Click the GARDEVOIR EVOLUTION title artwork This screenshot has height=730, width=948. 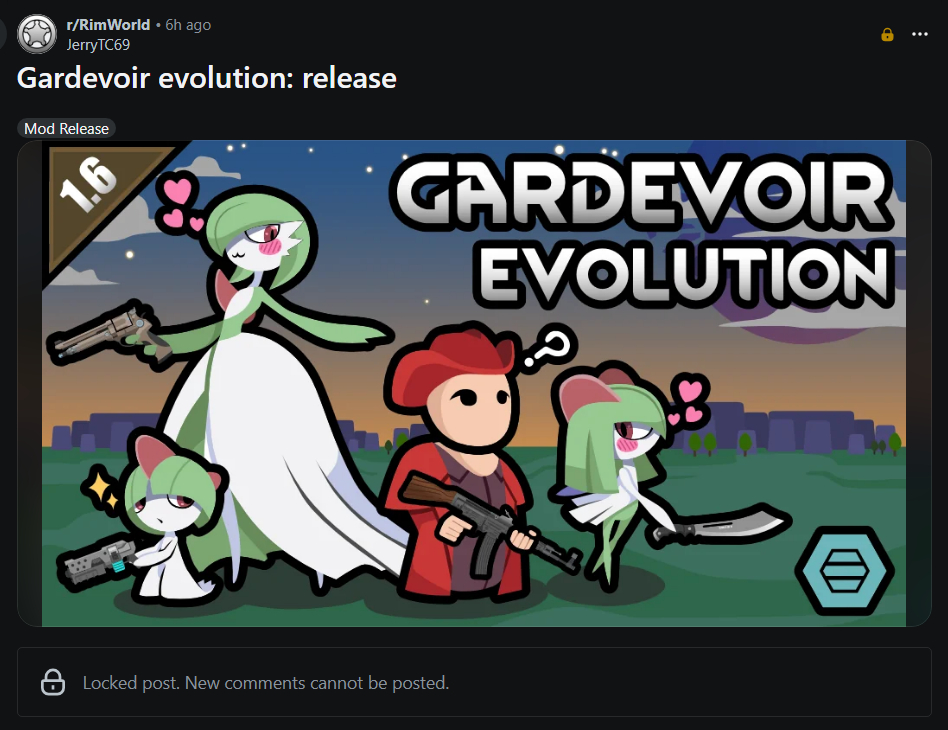click(643, 230)
